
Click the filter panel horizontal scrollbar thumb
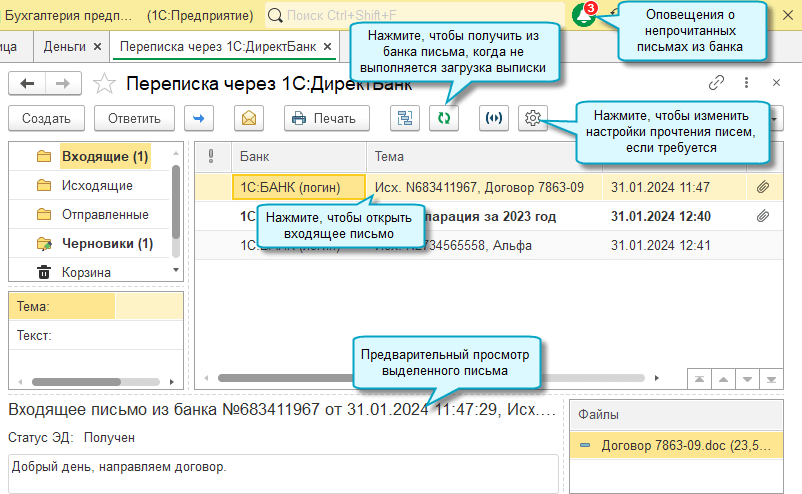click(x=76, y=382)
